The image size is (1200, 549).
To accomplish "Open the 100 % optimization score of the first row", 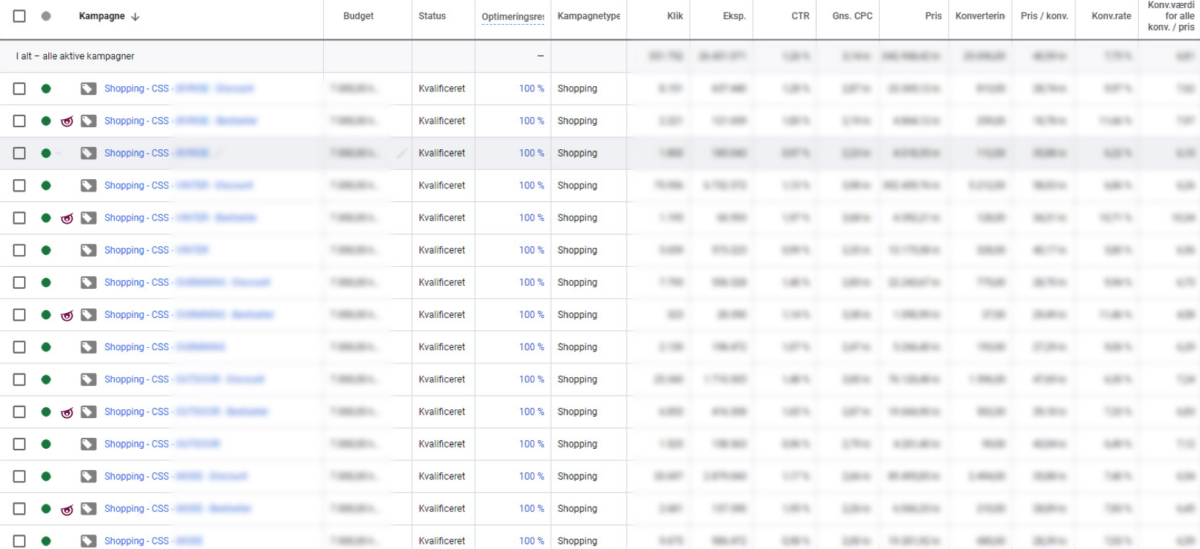I will coord(531,89).
